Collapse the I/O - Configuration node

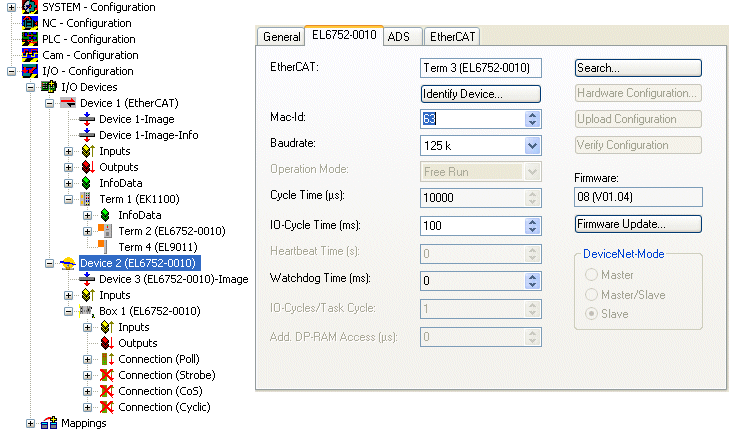[x=12, y=71]
